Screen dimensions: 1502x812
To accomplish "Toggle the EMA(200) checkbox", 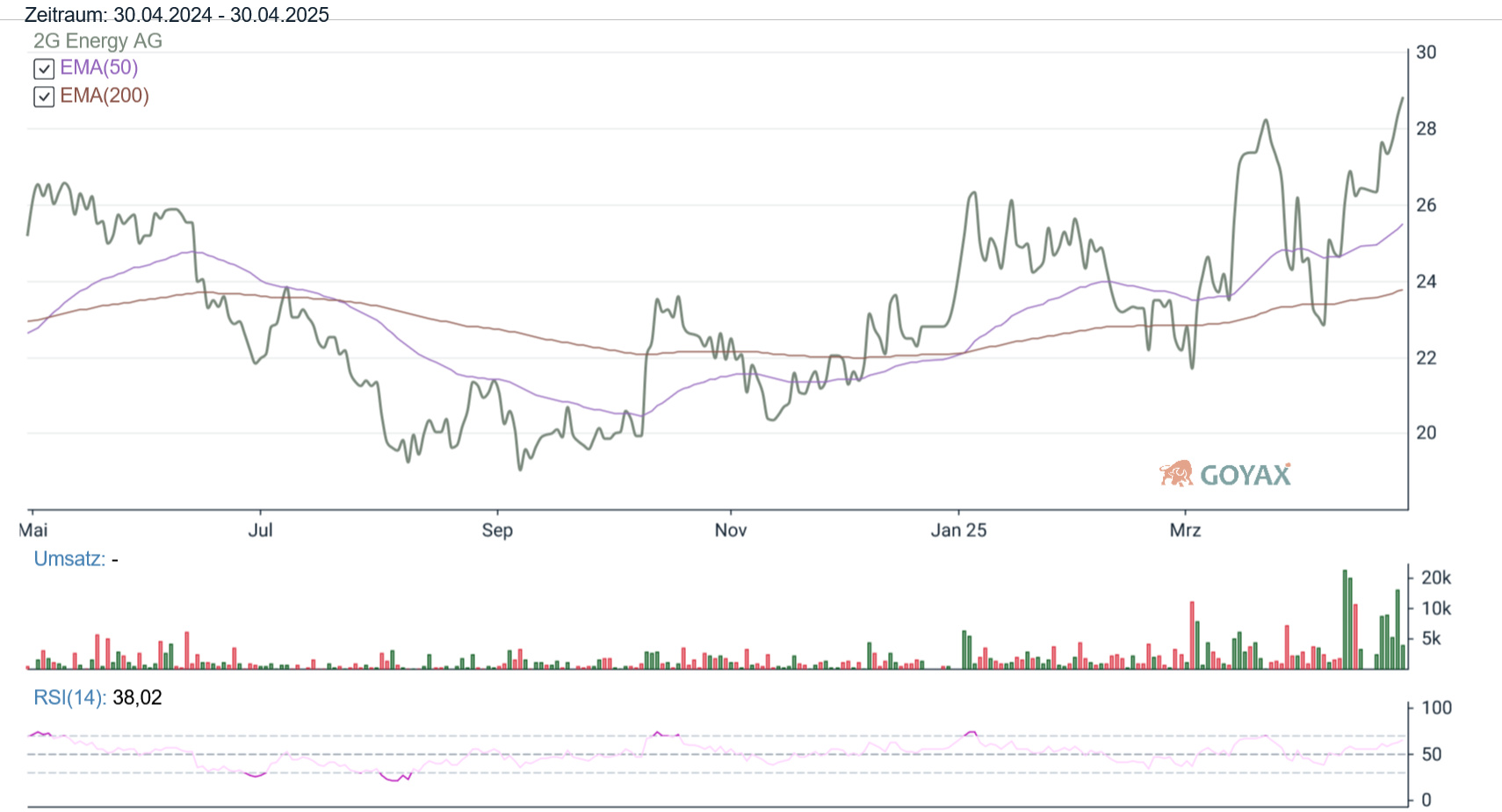I will coord(44,97).
